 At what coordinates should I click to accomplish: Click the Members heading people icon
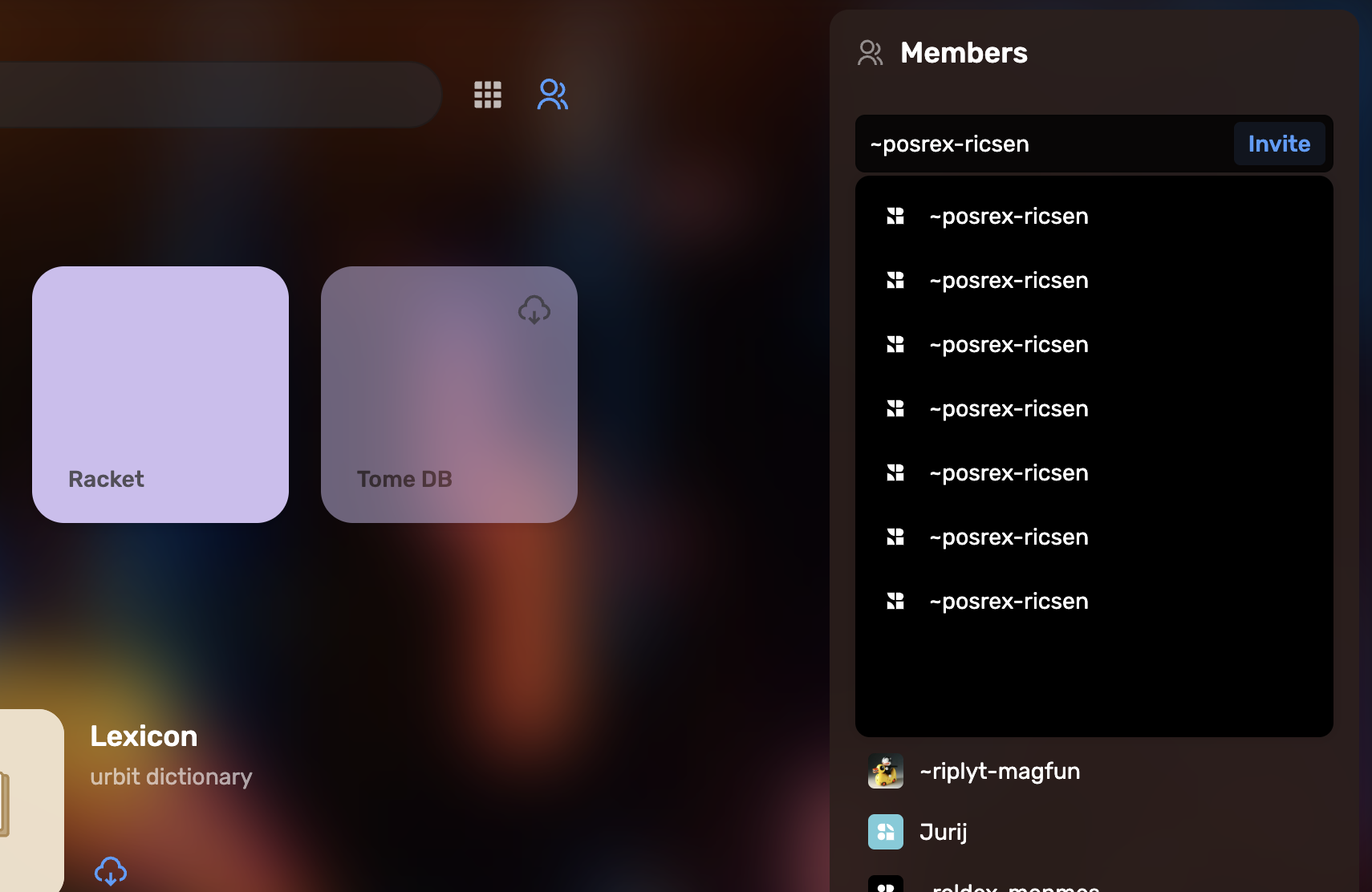(x=870, y=52)
